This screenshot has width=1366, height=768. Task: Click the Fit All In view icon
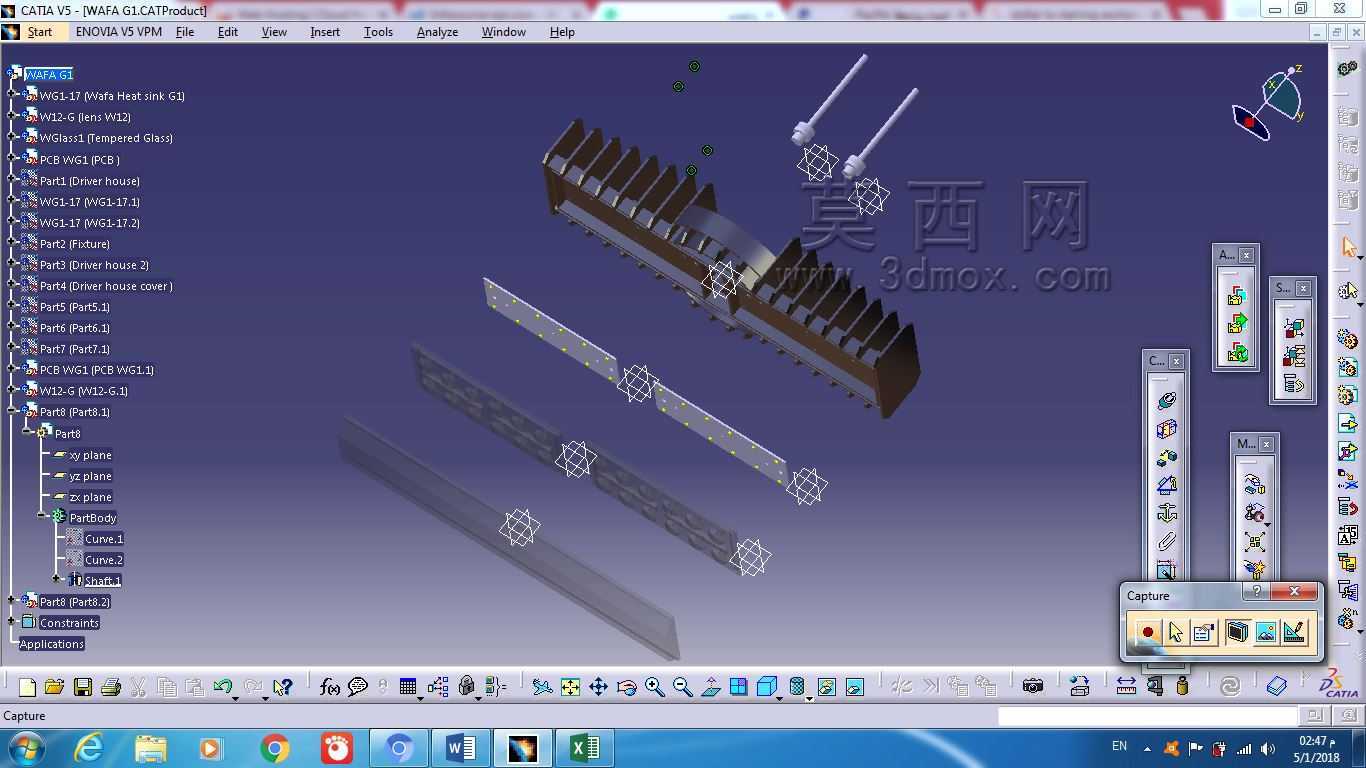(570, 687)
